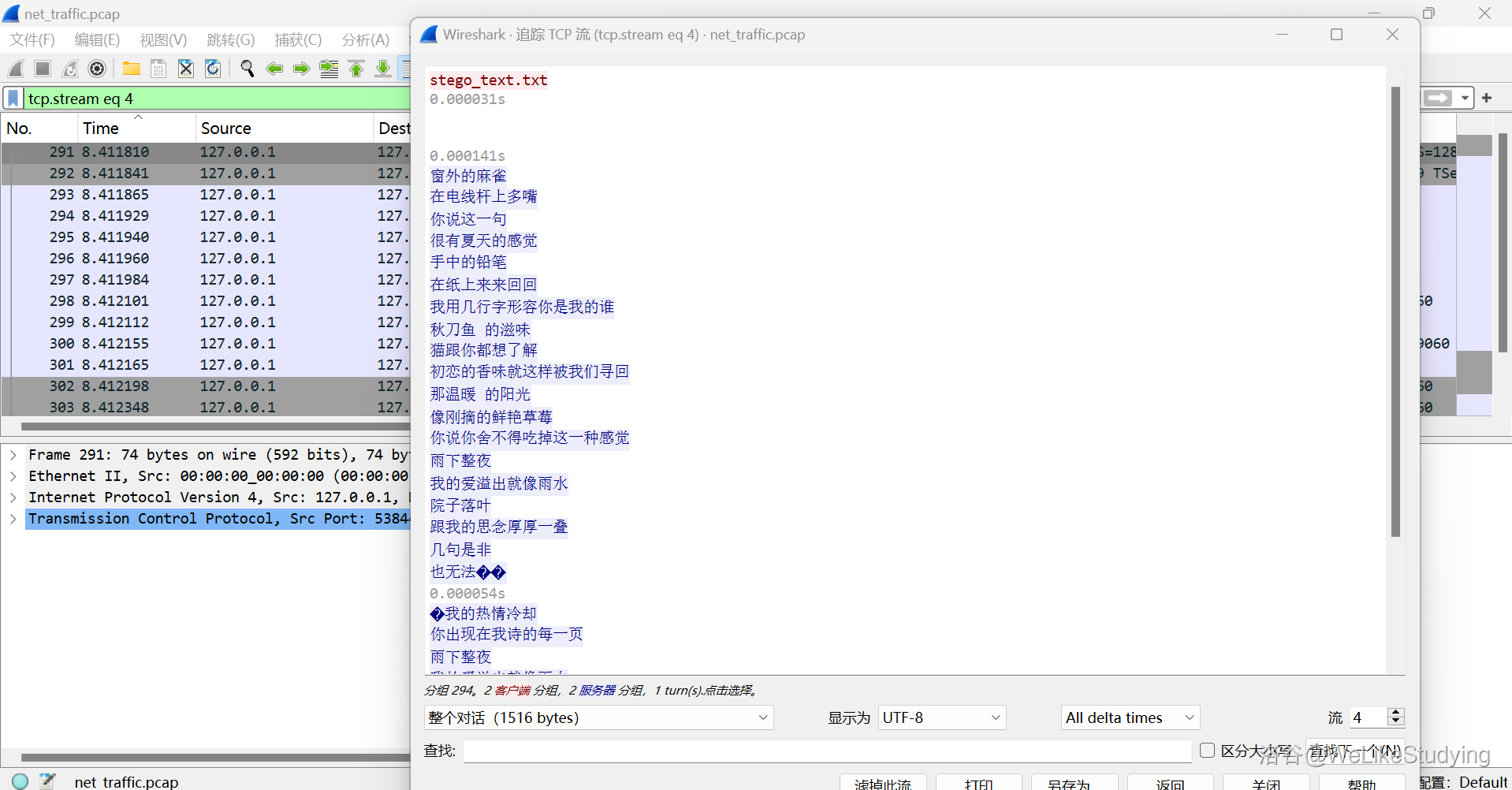Open a capture file via folder icon
Image resolution: width=1512 pixels, height=790 pixels.
coord(131,69)
